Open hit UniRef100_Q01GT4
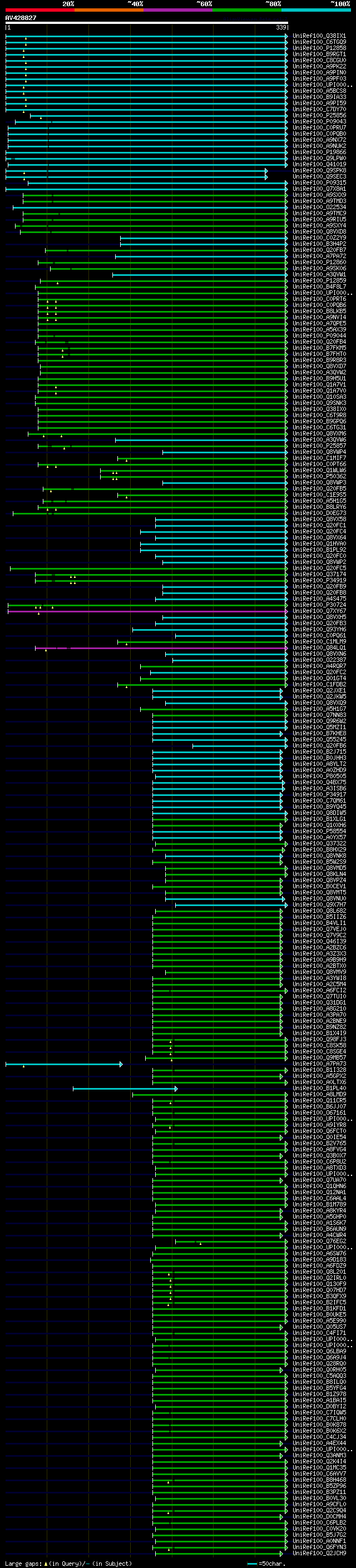356x1568 pixels. click(x=319, y=678)
